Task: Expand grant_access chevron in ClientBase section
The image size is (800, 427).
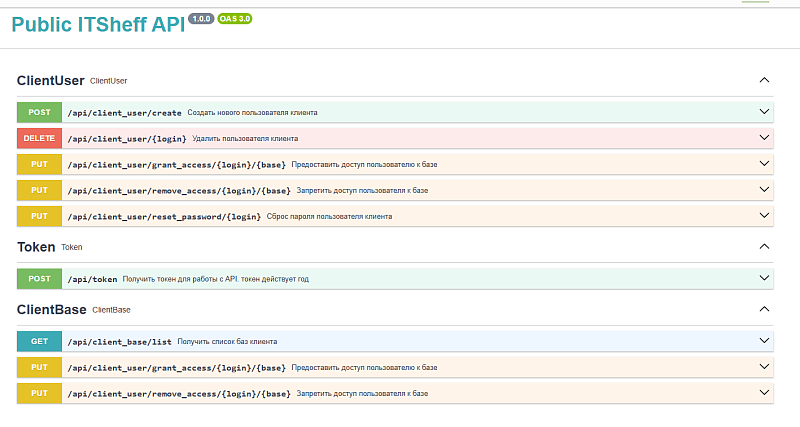Action: (764, 367)
